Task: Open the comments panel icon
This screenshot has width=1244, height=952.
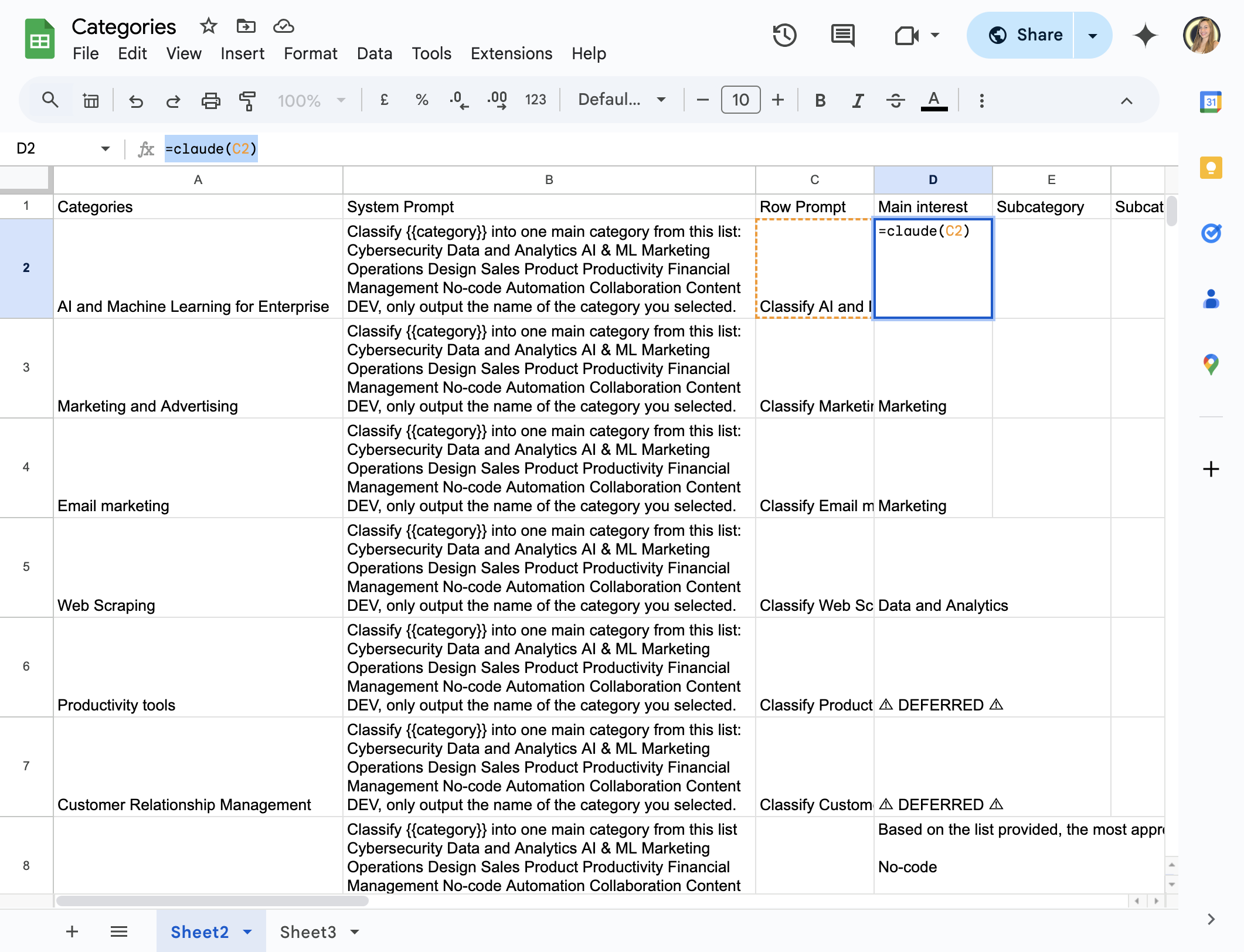Action: [x=842, y=35]
